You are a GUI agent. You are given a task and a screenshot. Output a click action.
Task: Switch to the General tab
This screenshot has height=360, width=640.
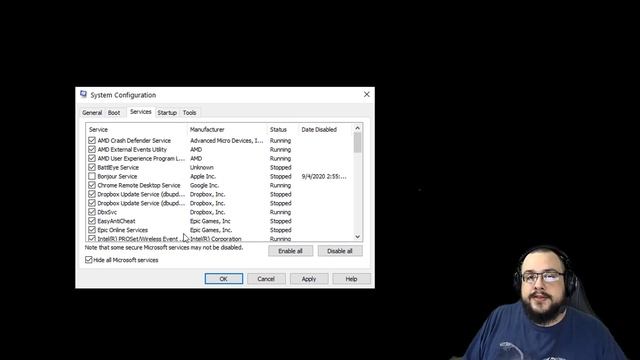click(92, 113)
